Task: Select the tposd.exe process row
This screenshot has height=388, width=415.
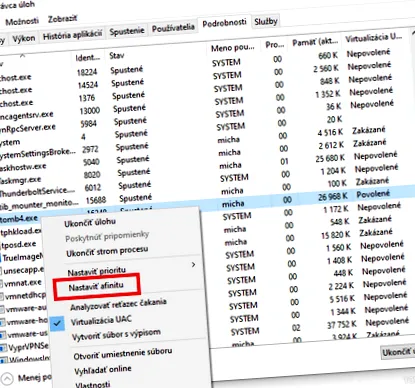Action: [19, 245]
